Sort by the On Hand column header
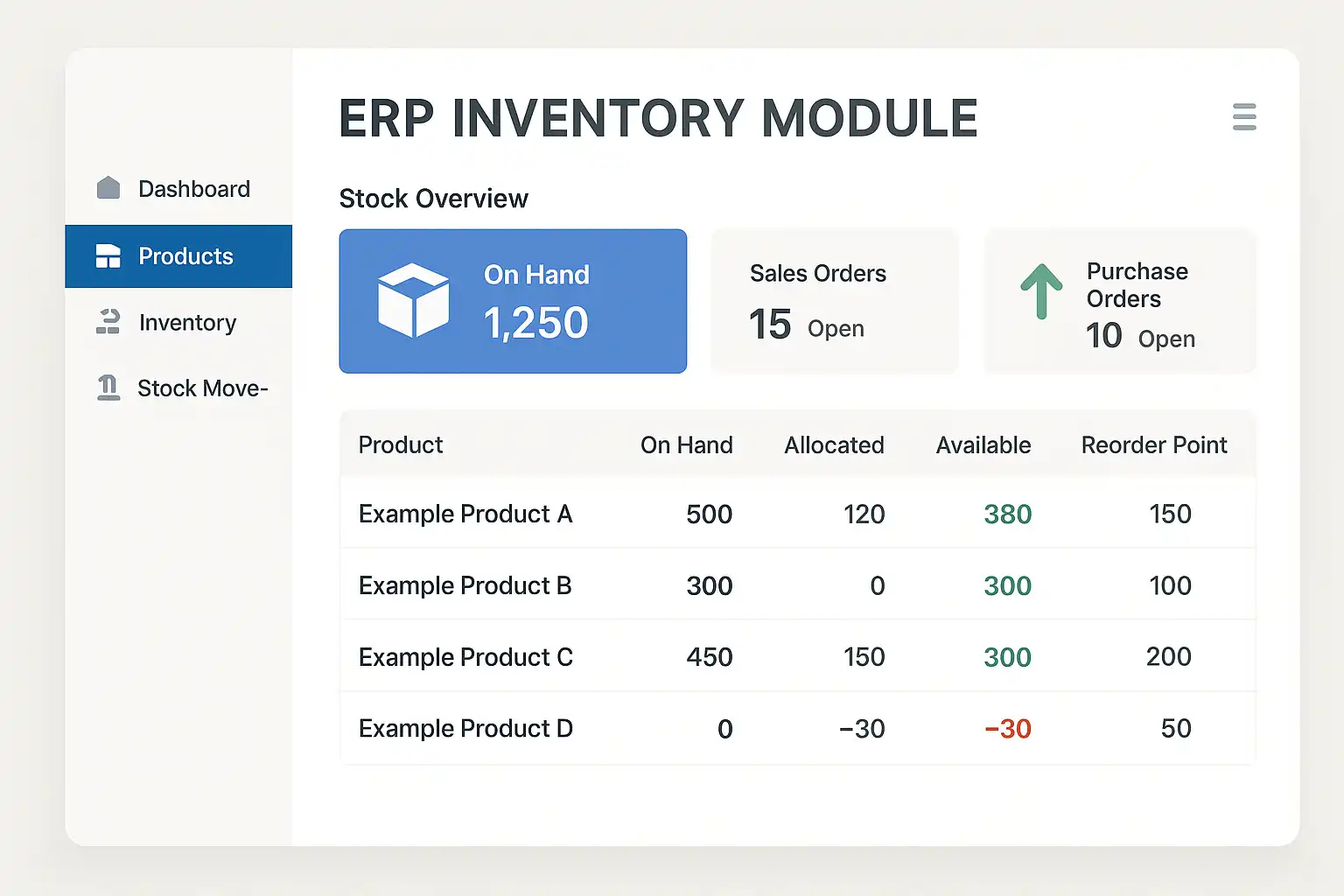This screenshot has width=1344, height=896. click(687, 445)
